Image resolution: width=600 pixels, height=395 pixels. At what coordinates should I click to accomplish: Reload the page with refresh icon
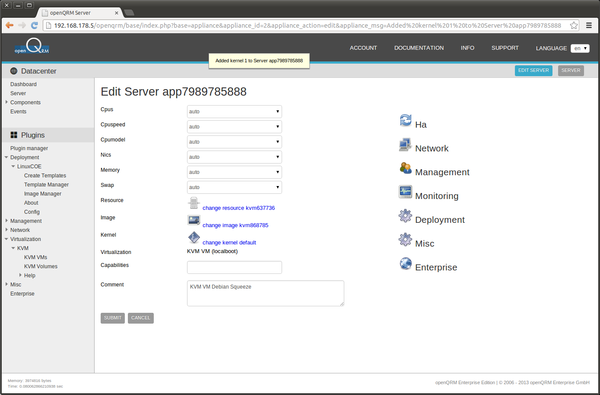pyautogui.click(x=34, y=25)
